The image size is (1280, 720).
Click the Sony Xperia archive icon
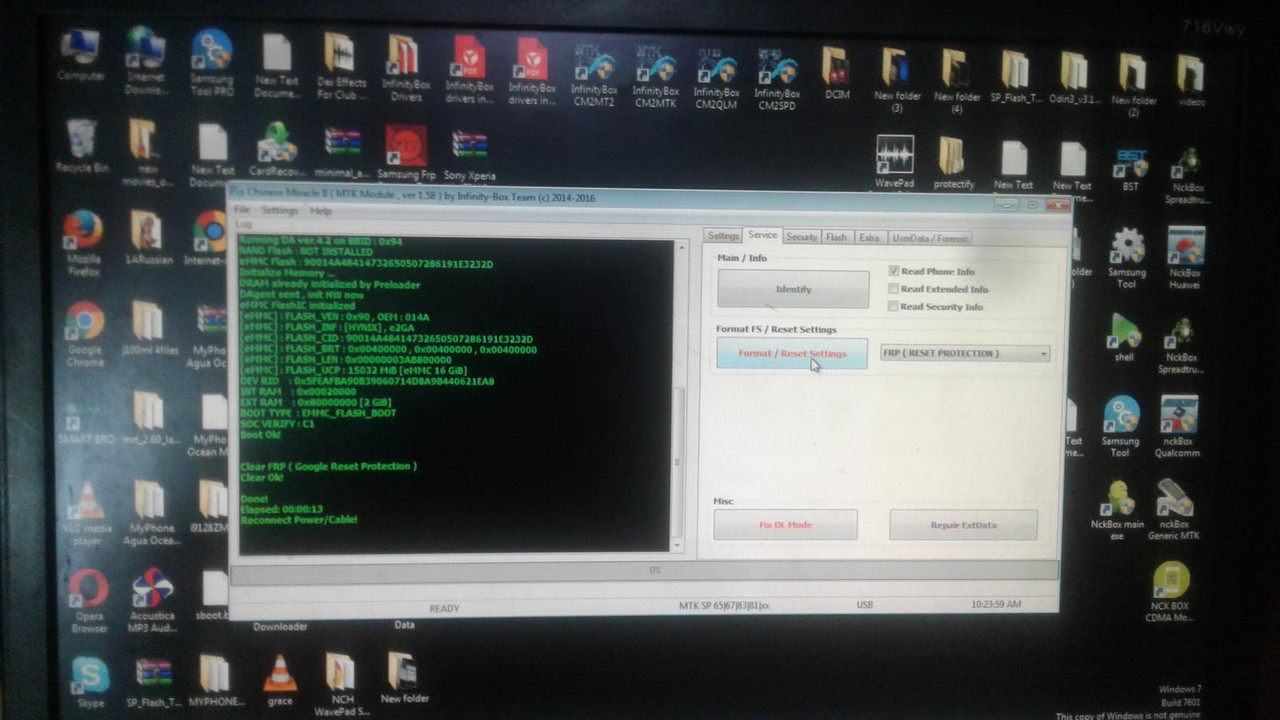point(469,155)
